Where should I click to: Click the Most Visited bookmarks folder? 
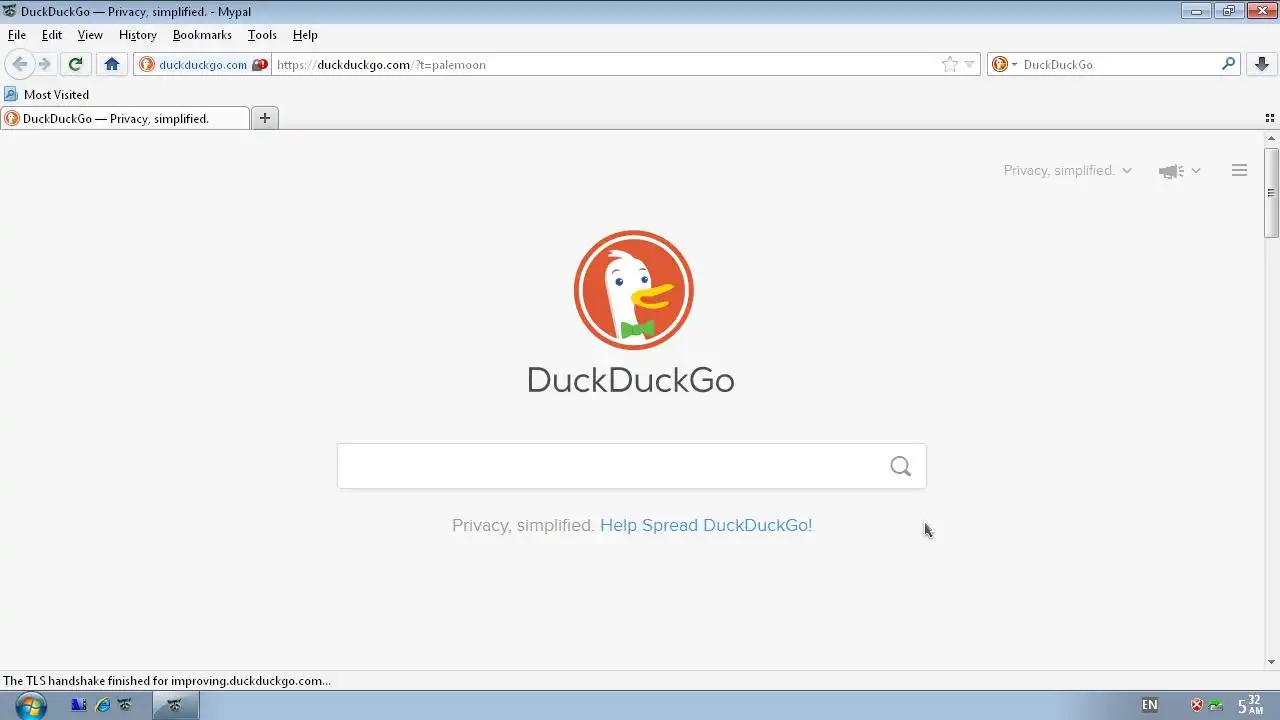point(47,94)
